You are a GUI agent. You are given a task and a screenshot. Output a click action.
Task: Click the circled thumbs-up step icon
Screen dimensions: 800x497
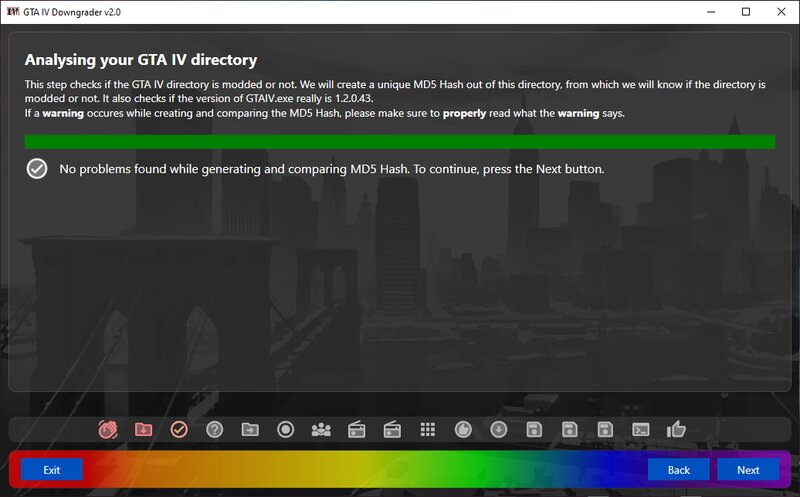tap(463, 429)
